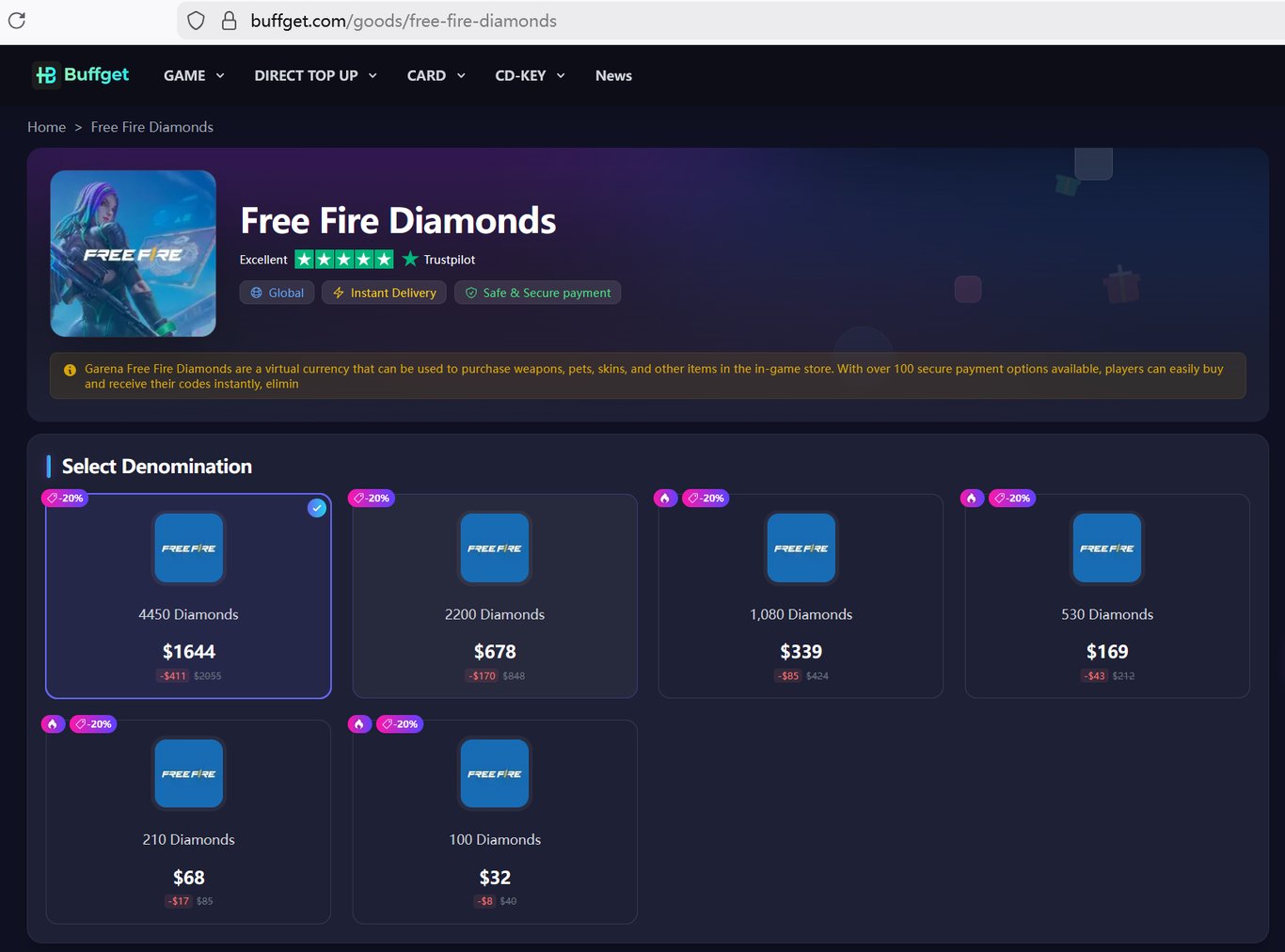Click the $678 price
The width and height of the screenshot is (1285, 952).
pyautogui.click(x=495, y=652)
